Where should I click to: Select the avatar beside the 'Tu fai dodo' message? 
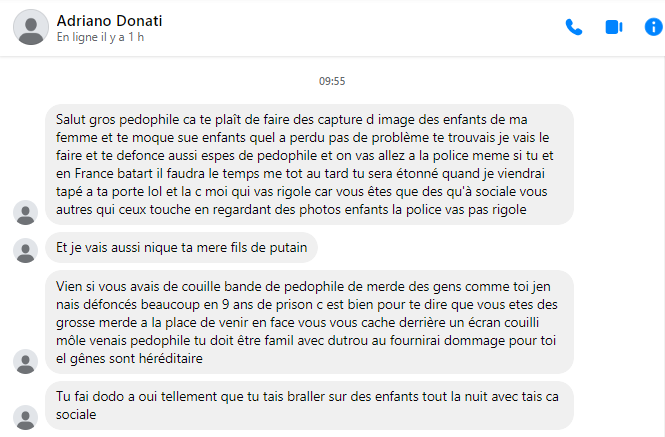click(25, 417)
